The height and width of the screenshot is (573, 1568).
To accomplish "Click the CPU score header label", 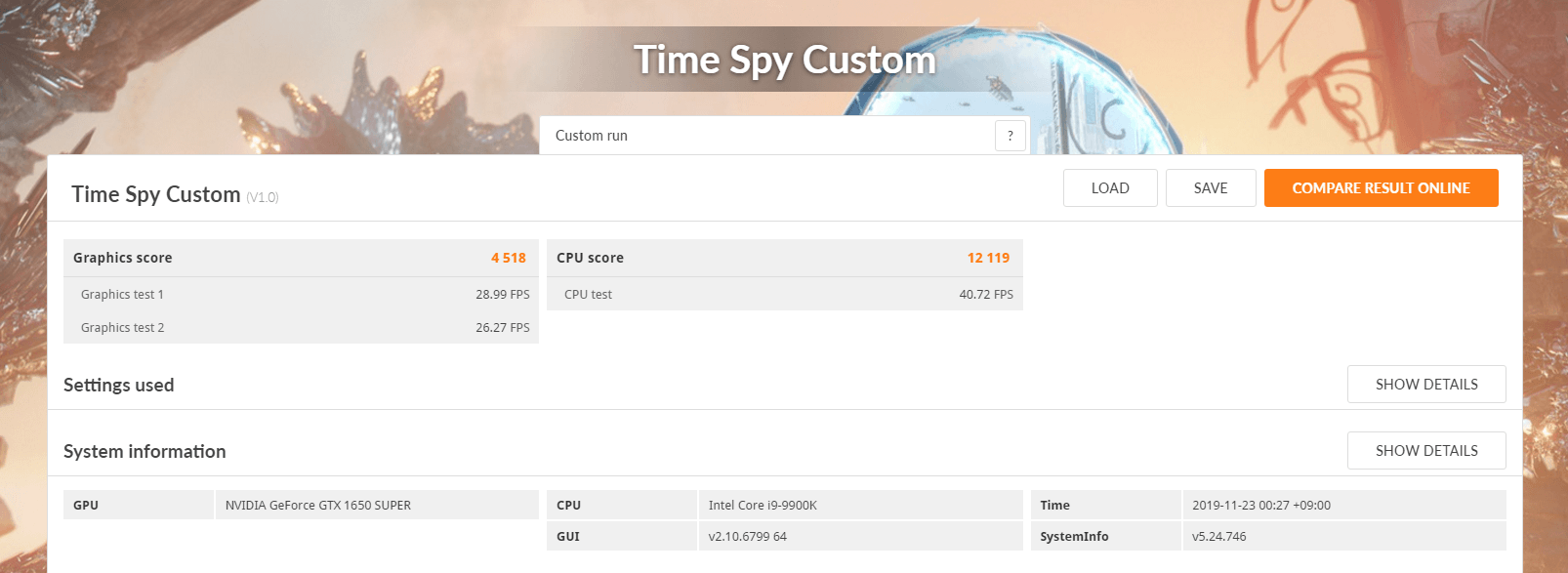I will 590,258.
